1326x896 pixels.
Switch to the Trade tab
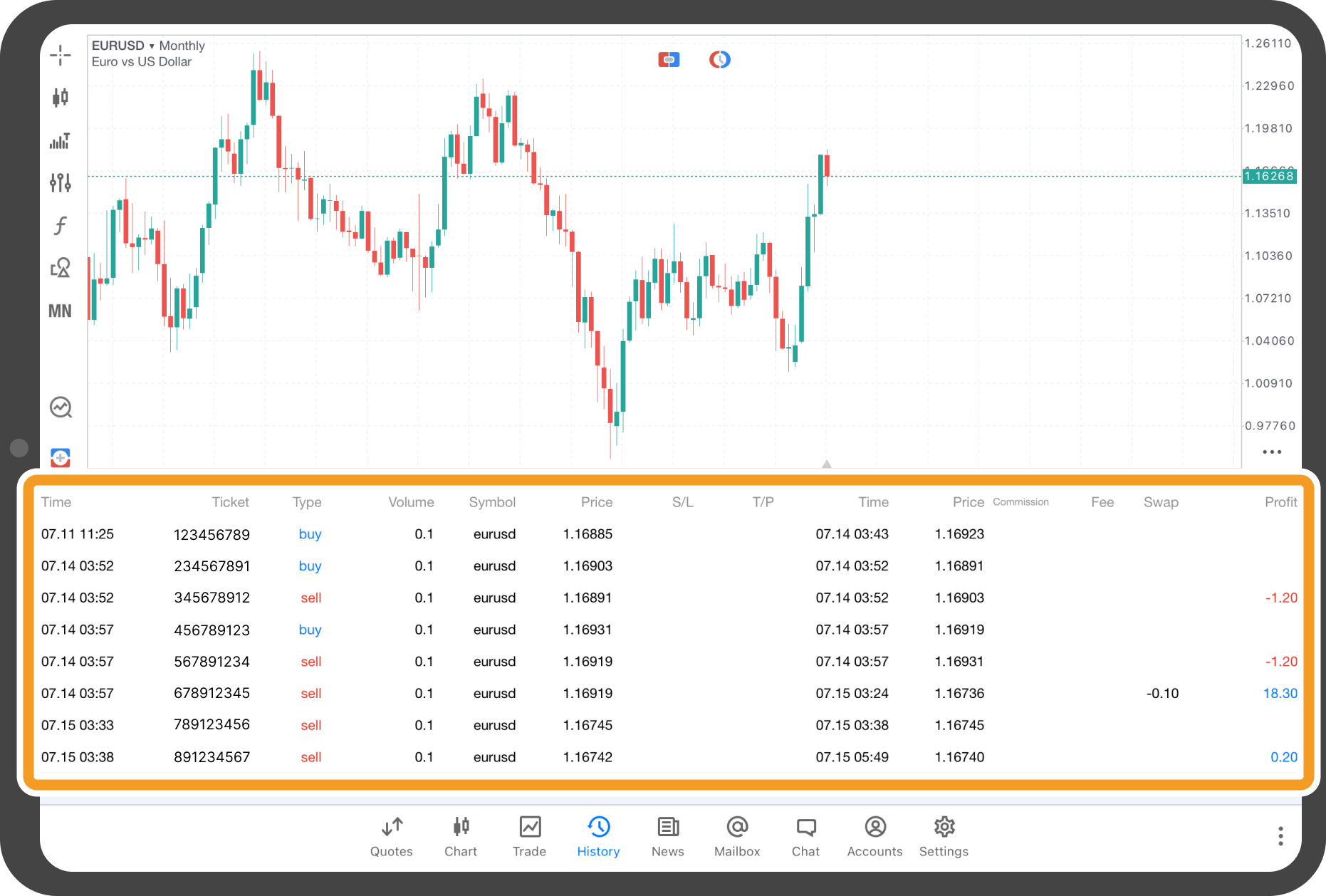pos(530,837)
